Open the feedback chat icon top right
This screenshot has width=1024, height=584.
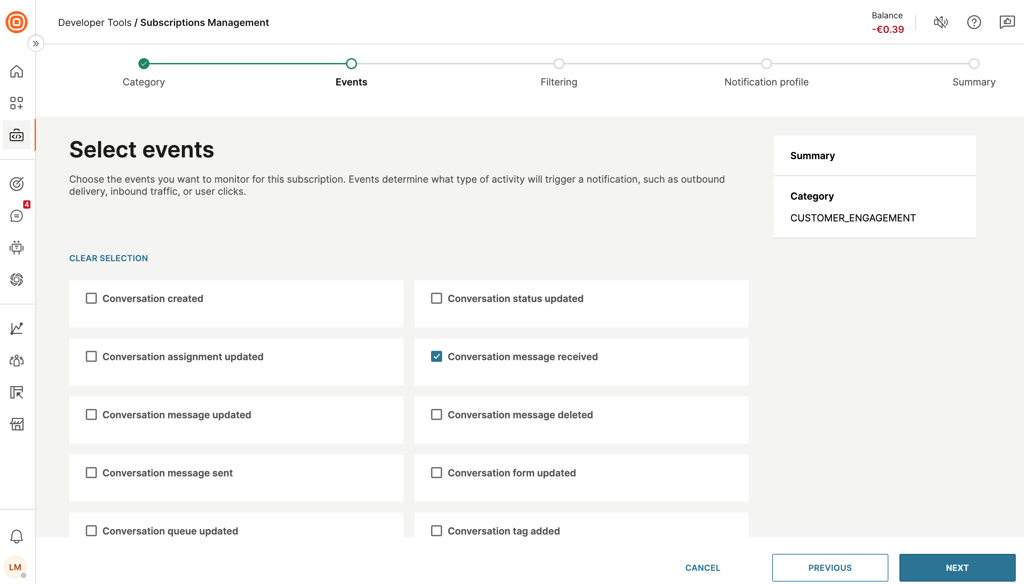[1007, 22]
